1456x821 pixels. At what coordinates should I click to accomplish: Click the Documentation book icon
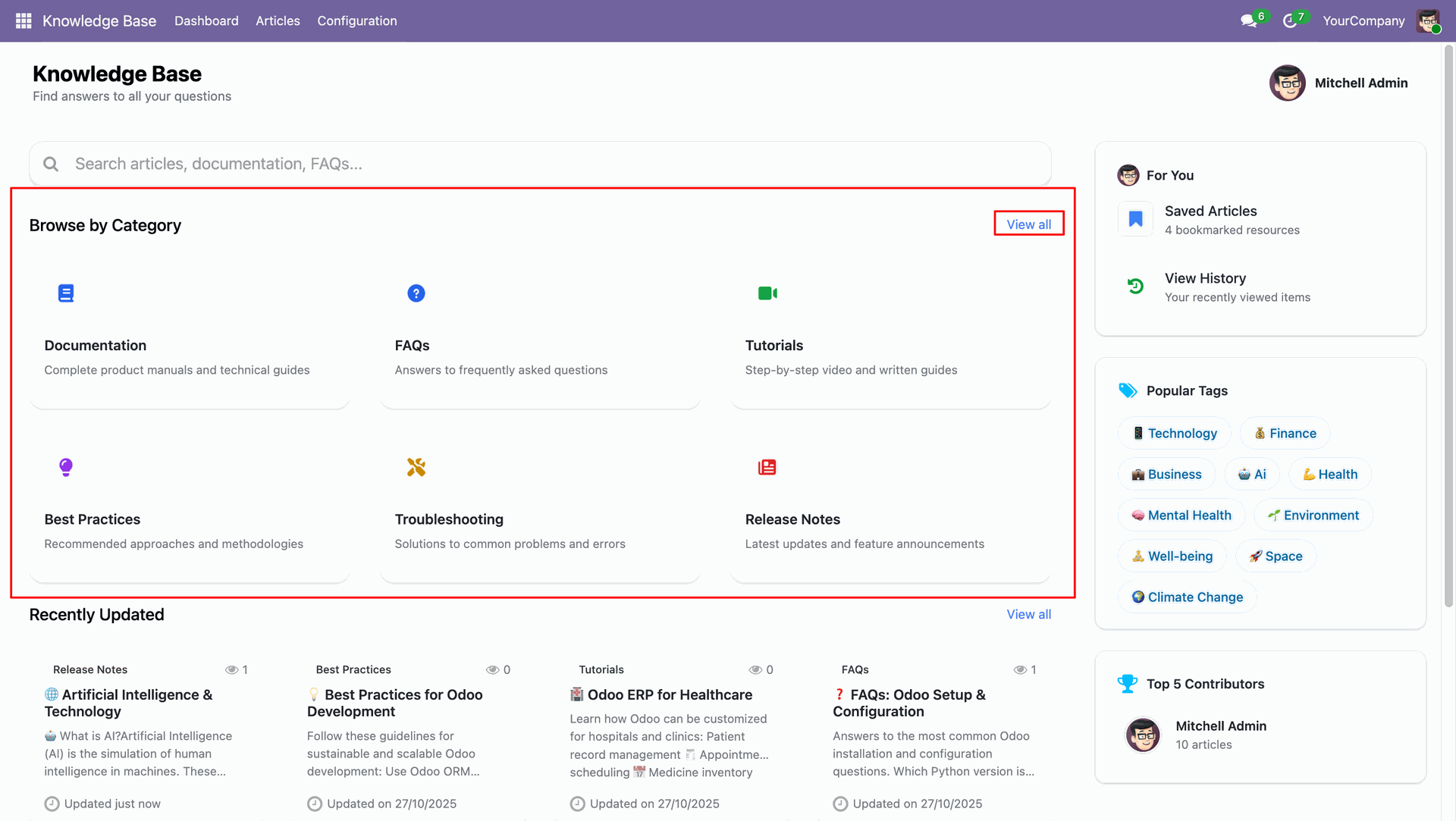click(66, 293)
